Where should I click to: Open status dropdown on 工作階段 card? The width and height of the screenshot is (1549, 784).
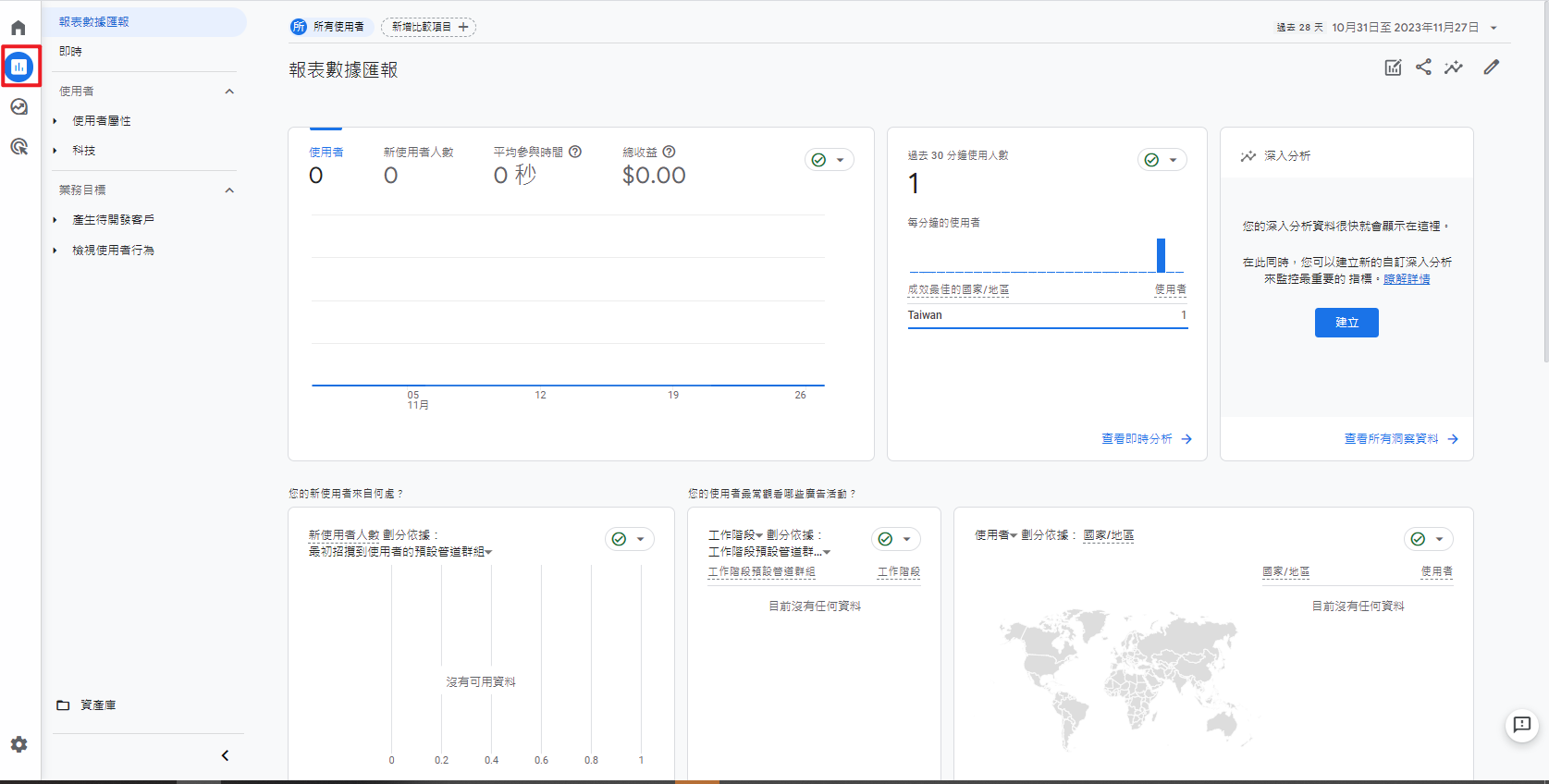click(896, 539)
